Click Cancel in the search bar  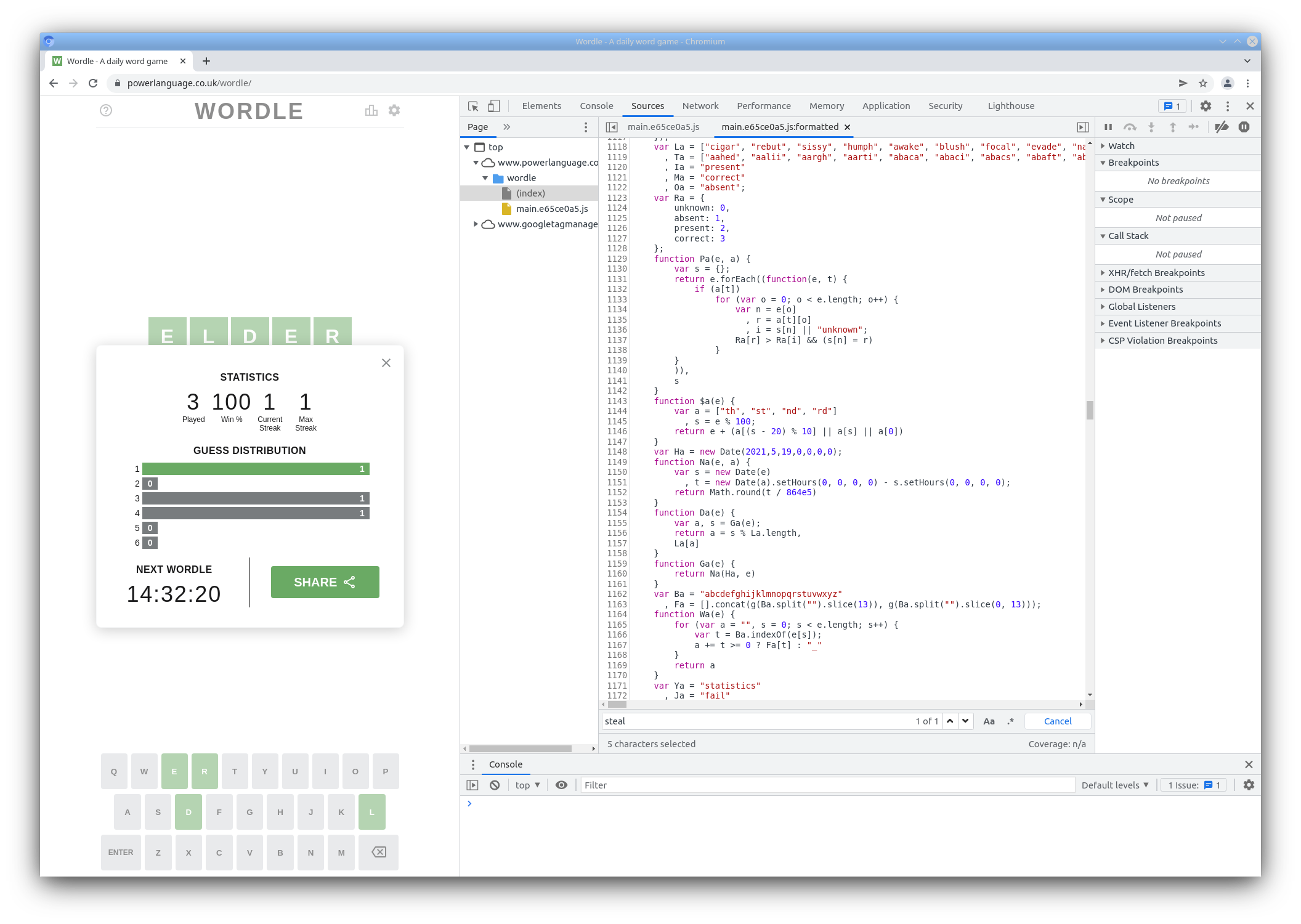click(1058, 721)
